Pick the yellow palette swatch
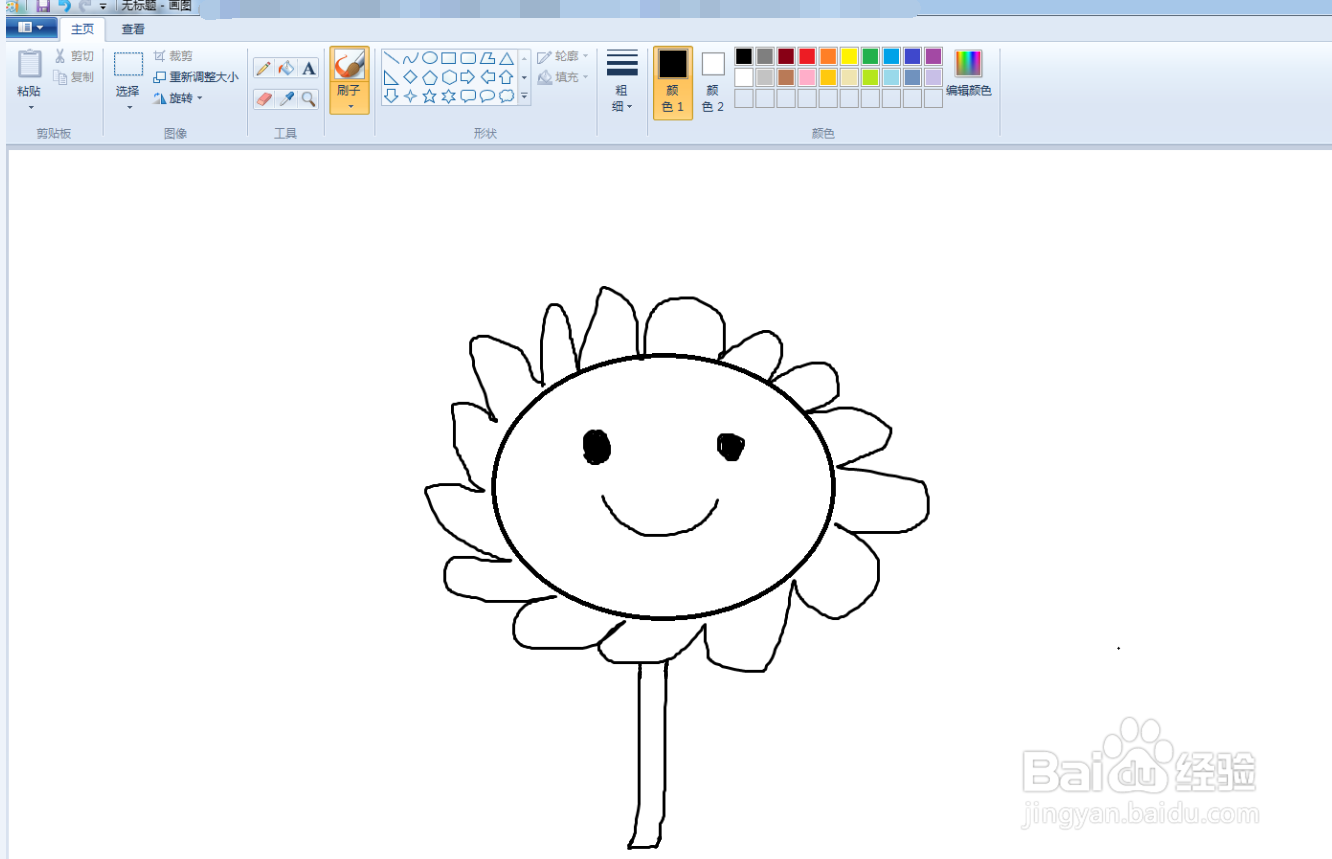This screenshot has width=1332, height=859. pyautogui.click(x=849, y=56)
